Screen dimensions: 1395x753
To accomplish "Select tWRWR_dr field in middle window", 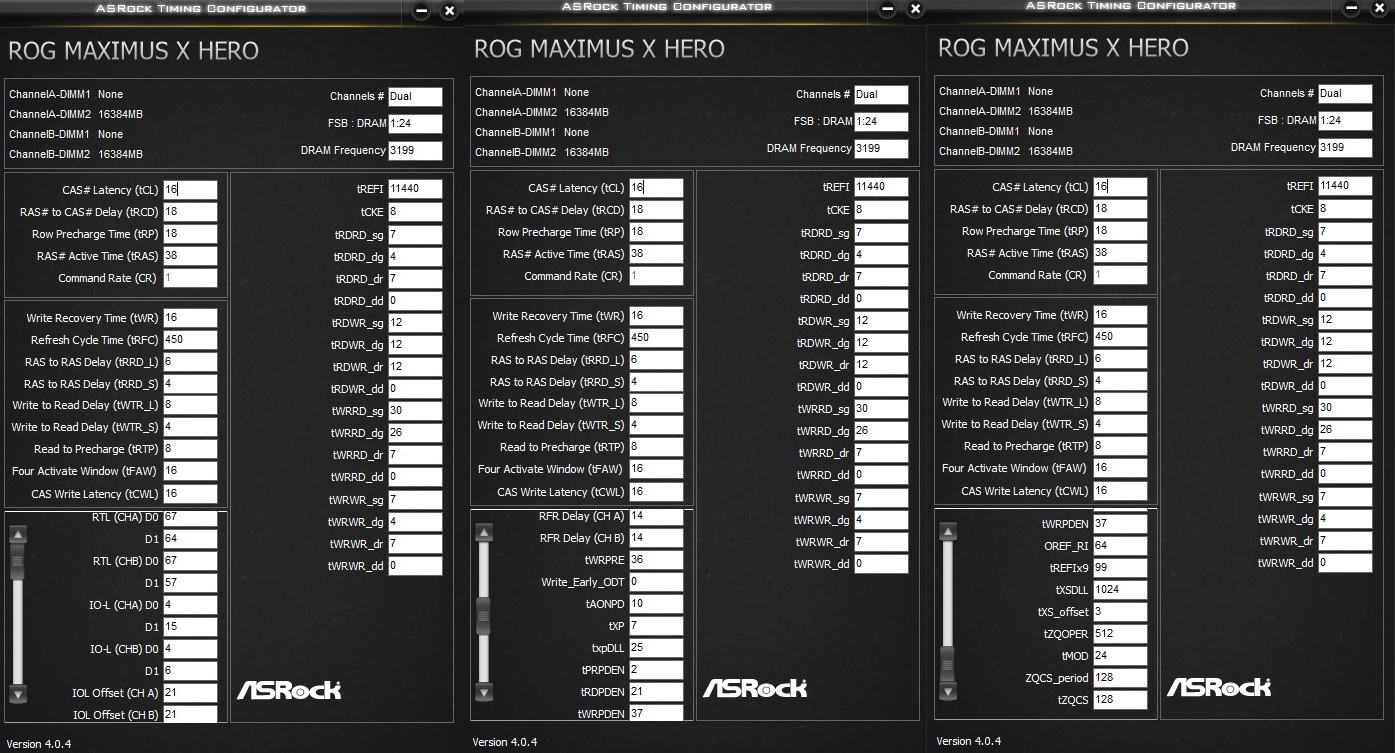I will point(881,542).
